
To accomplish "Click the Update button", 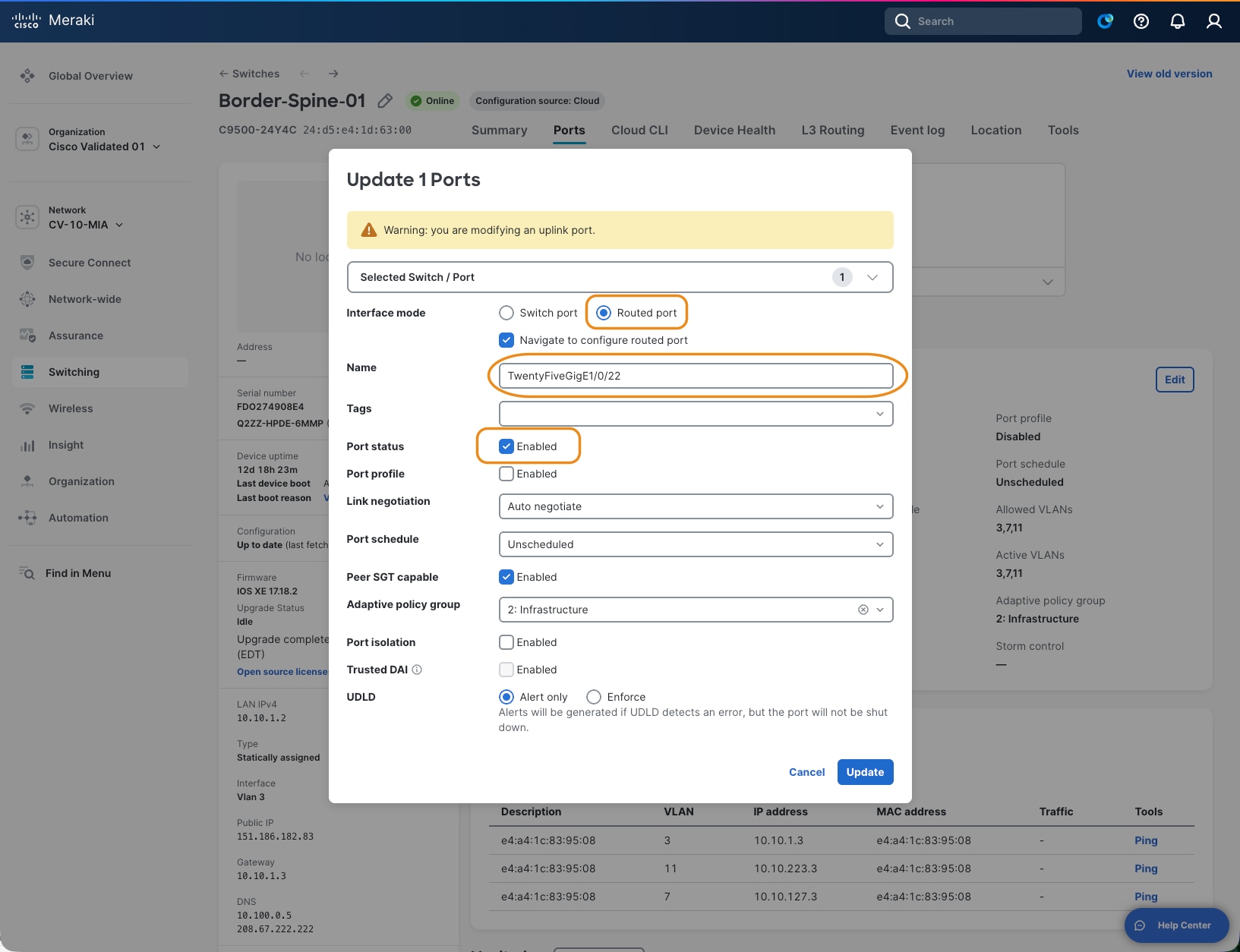I will (865, 772).
